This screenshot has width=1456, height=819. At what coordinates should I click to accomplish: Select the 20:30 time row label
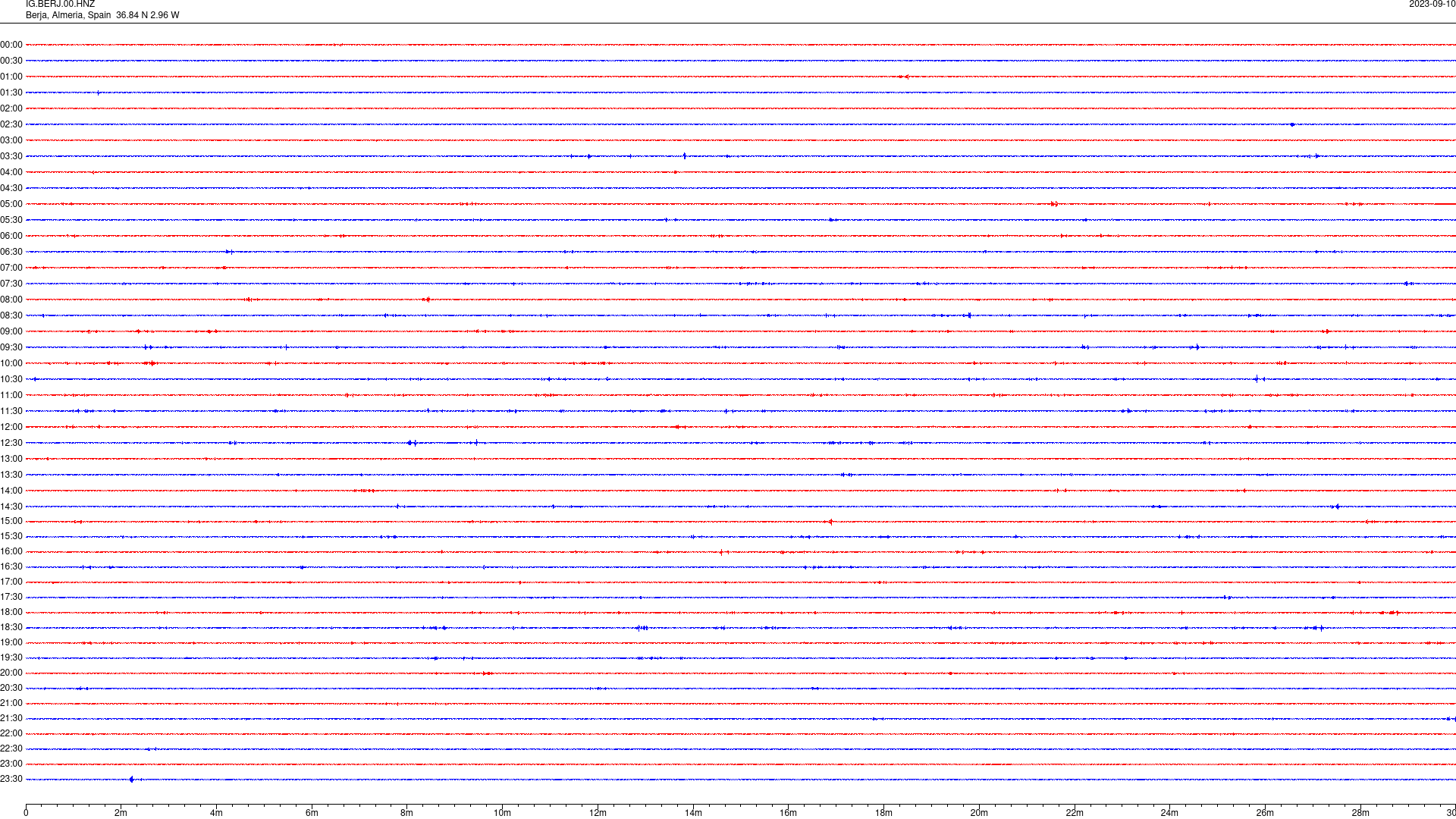(x=11, y=688)
